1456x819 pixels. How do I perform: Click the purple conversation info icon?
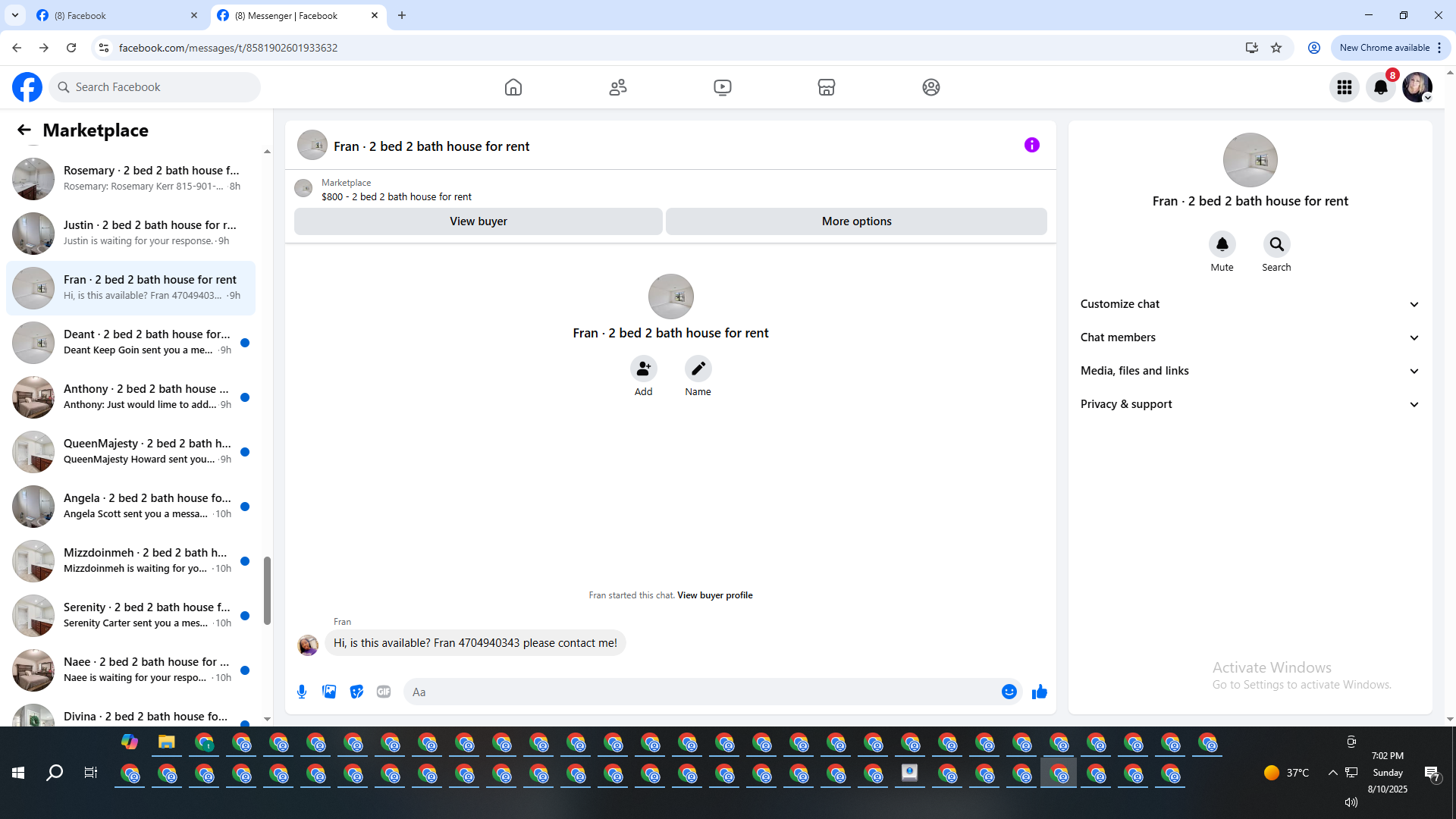pos(1031,145)
